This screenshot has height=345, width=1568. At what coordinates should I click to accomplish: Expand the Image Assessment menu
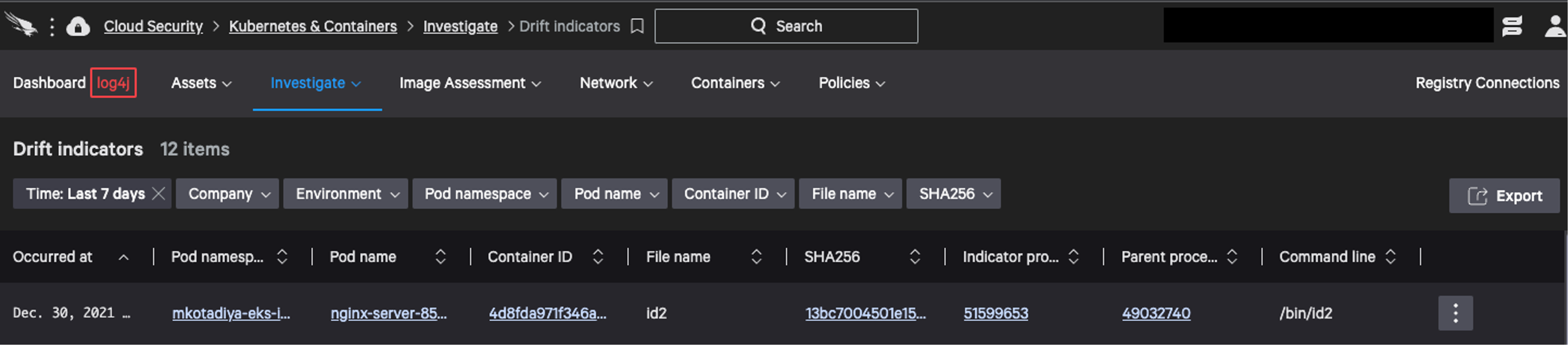(470, 83)
